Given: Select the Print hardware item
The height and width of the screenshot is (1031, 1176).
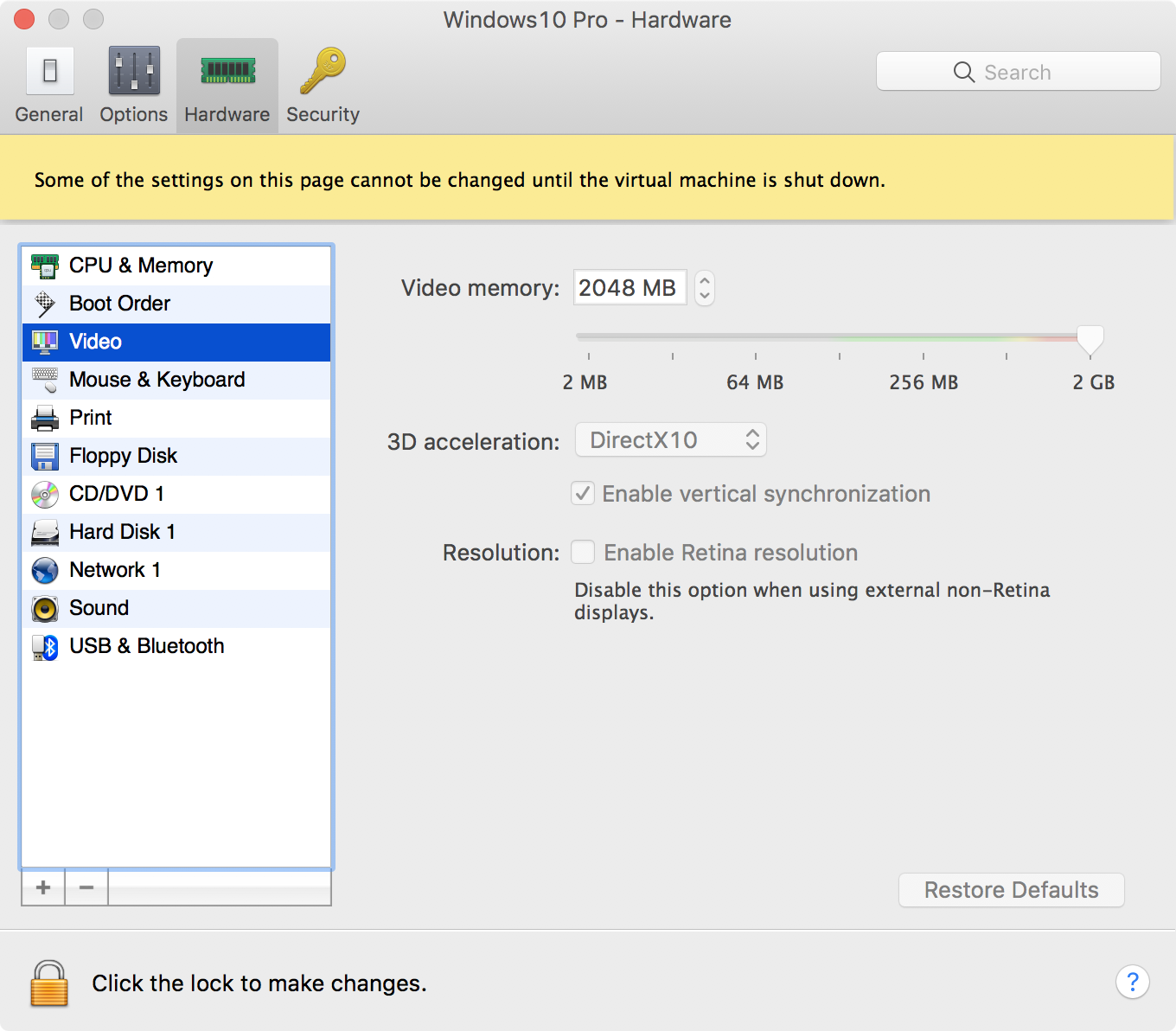Looking at the screenshot, I should [176, 418].
